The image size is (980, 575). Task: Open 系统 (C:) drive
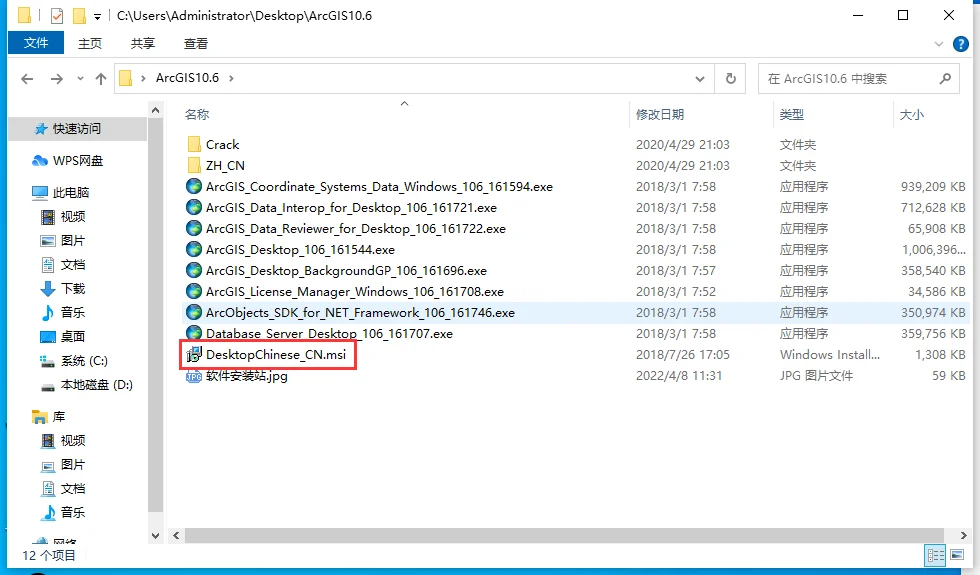pyautogui.click(x=84, y=361)
